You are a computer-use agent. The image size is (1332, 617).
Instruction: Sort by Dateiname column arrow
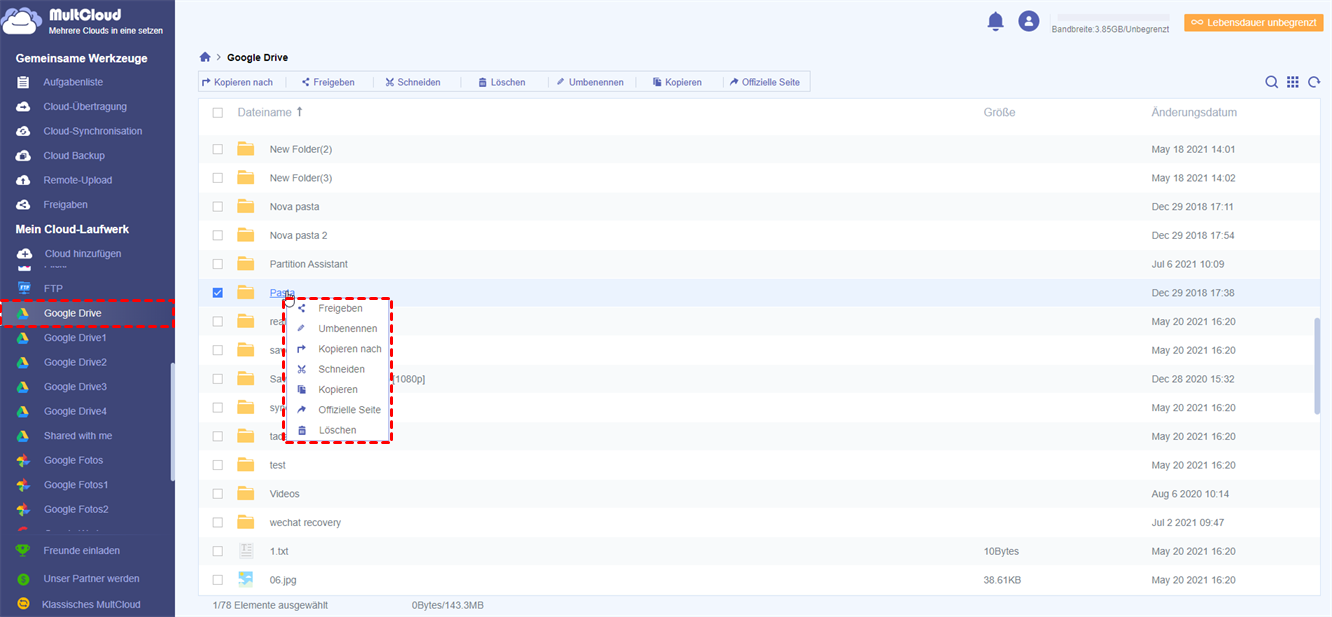click(299, 112)
